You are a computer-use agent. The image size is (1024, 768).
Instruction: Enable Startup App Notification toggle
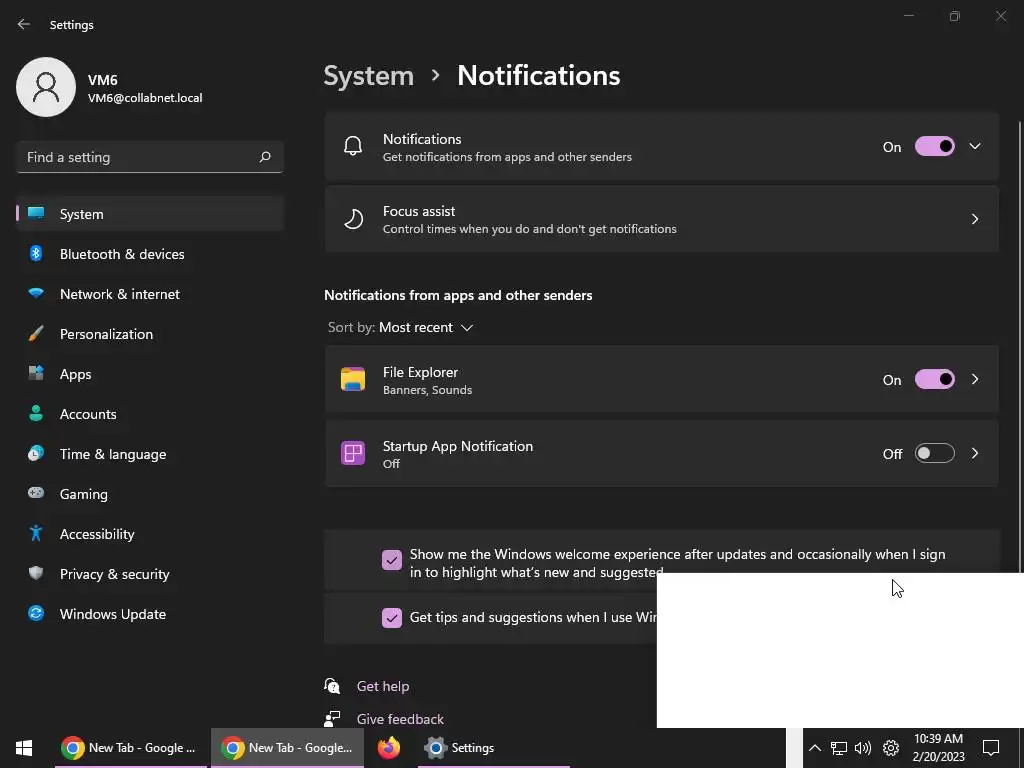click(935, 454)
